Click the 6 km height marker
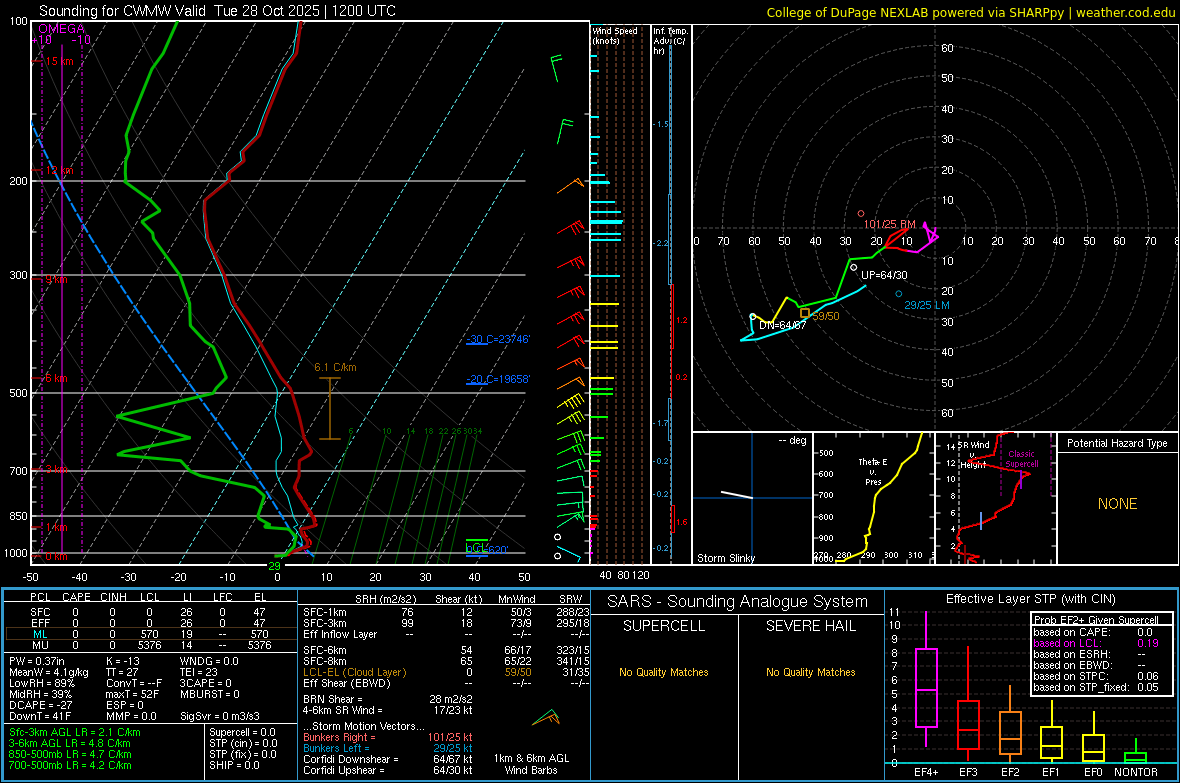The width and height of the screenshot is (1180, 783). 56,378
